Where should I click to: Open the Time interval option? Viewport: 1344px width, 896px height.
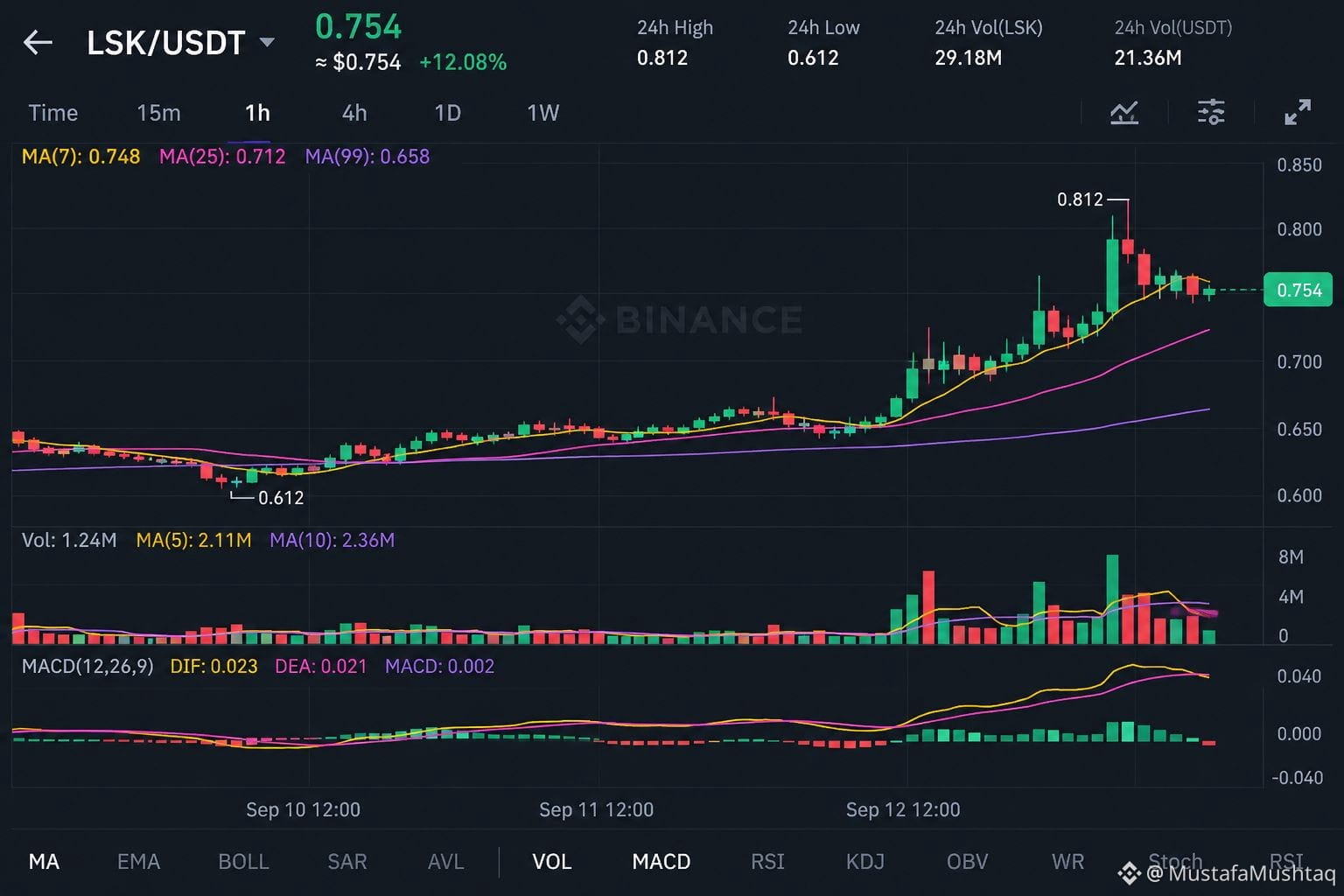pyautogui.click(x=52, y=113)
